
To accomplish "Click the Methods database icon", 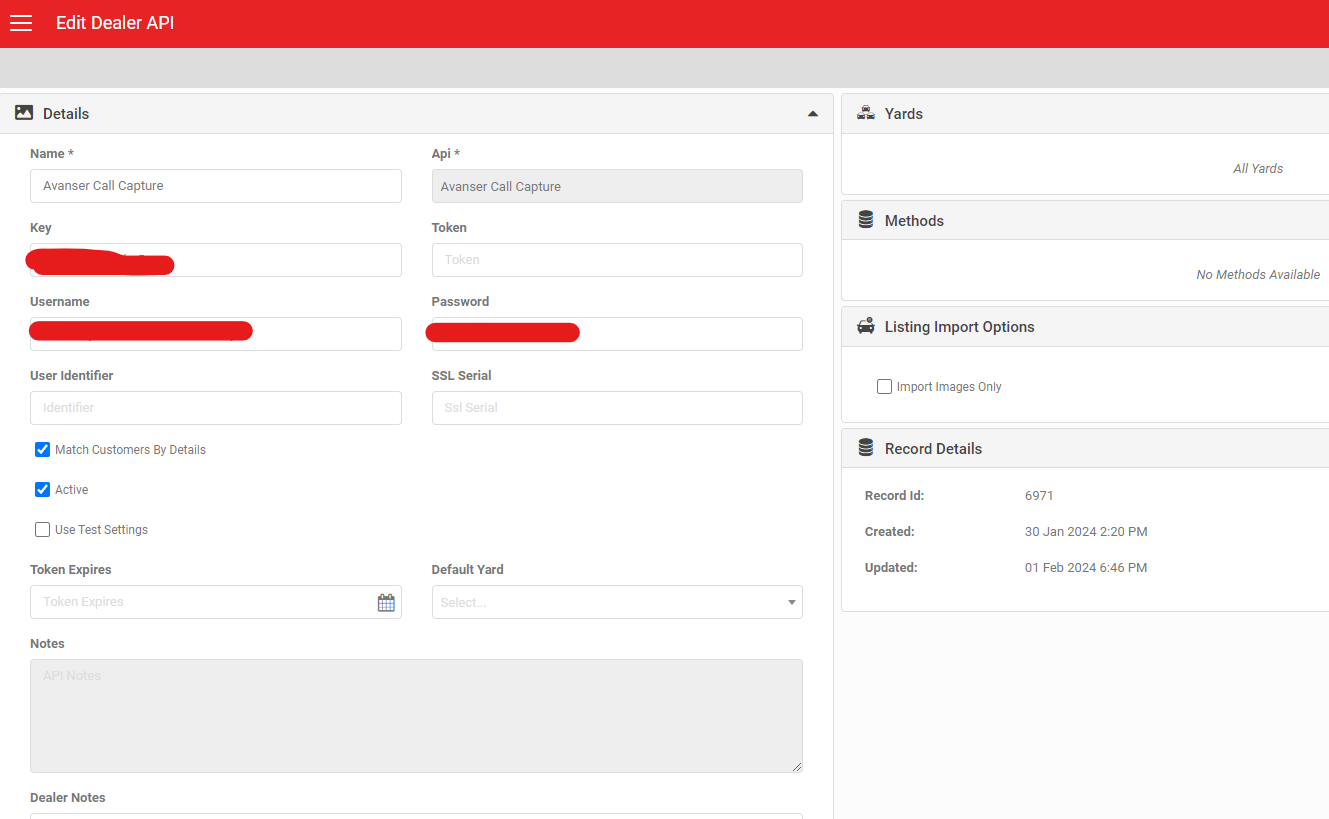I will click(x=866, y=220).
